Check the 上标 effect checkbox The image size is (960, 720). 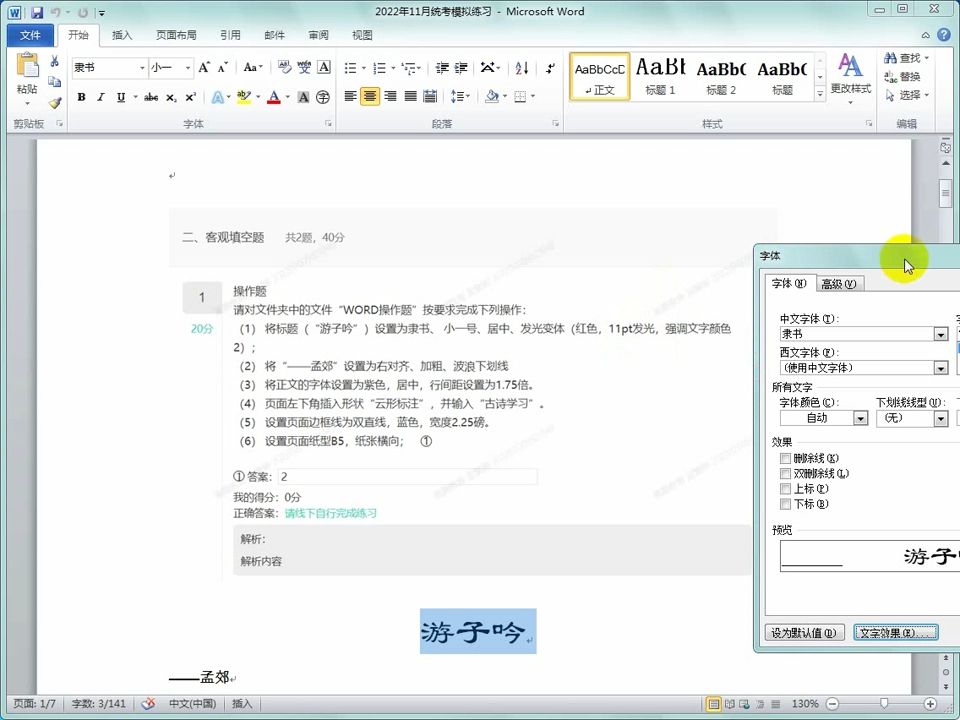click(x=785, y=488)
